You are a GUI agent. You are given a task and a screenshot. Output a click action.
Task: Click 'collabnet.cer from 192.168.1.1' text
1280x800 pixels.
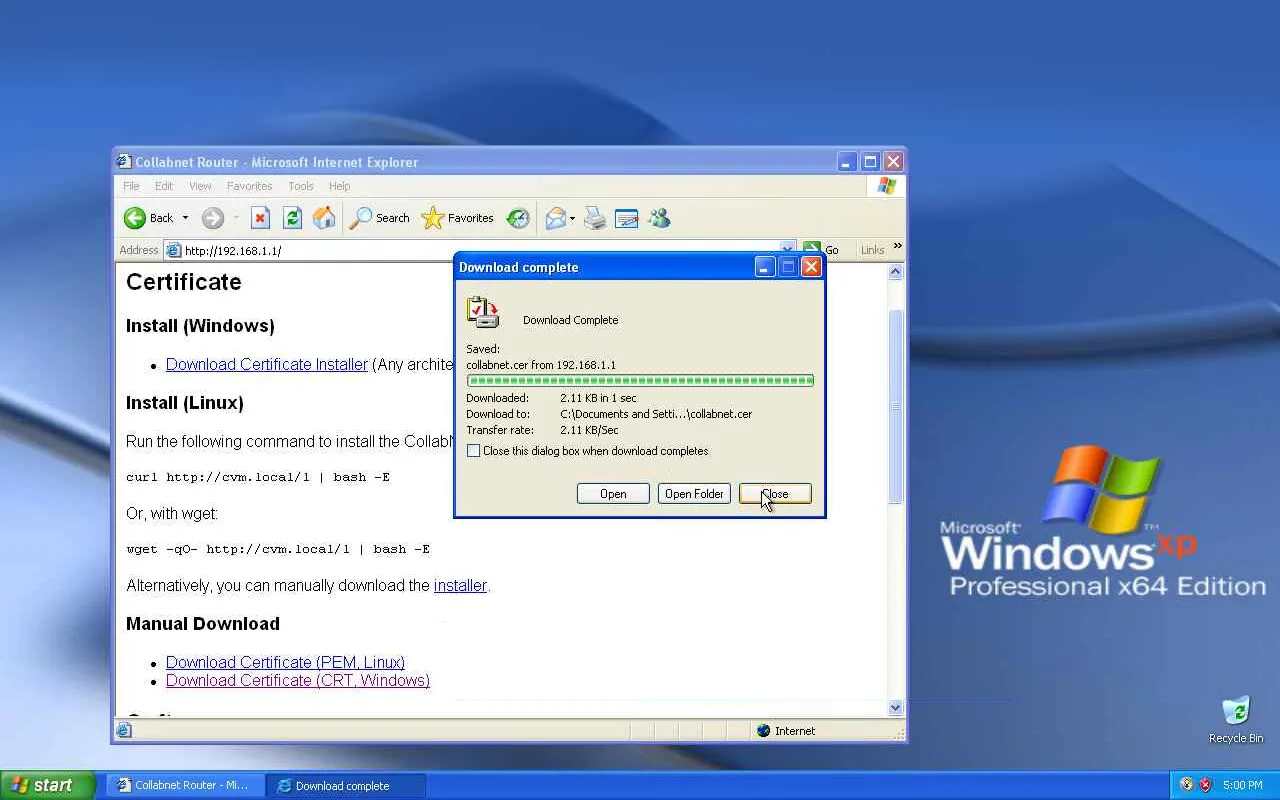(x=541, y=365)
